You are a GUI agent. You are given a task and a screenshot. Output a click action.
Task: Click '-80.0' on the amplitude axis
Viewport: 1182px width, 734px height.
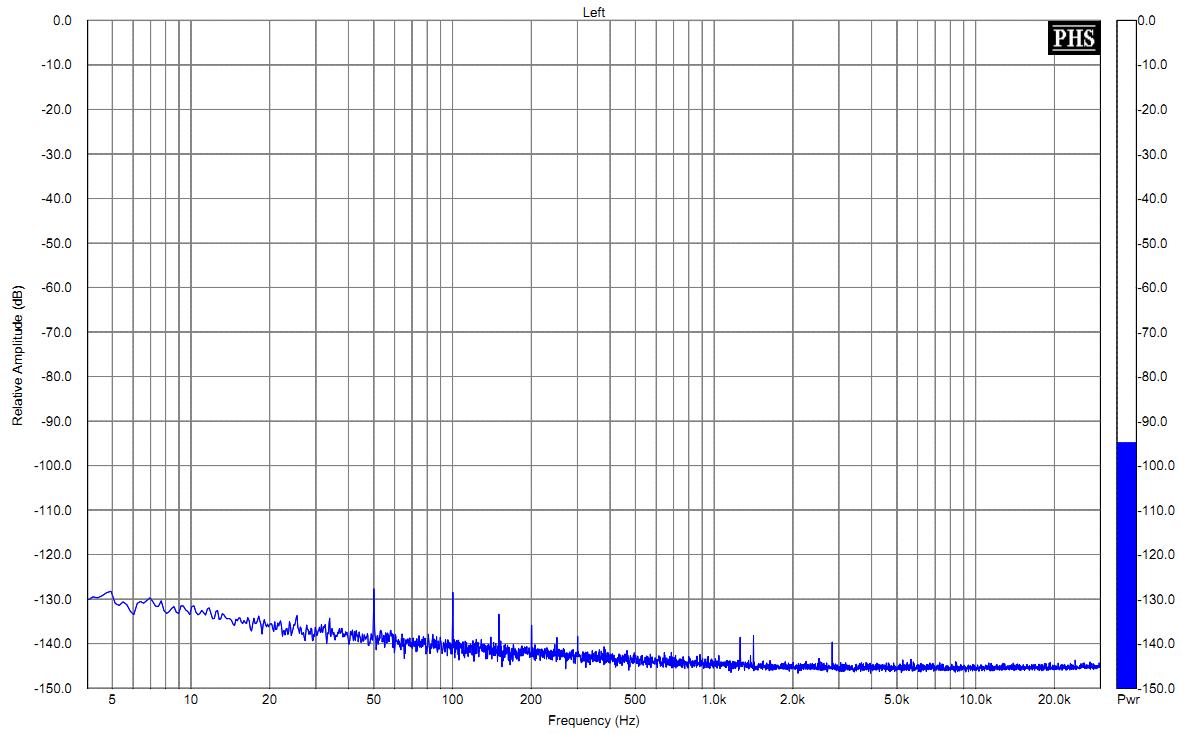click(57, 377)
